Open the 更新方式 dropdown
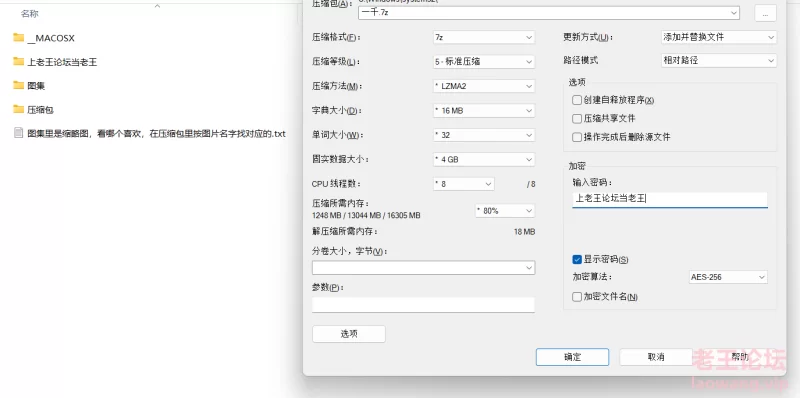The height and width of the screenshot is (398, 800). tap(719, 37)
